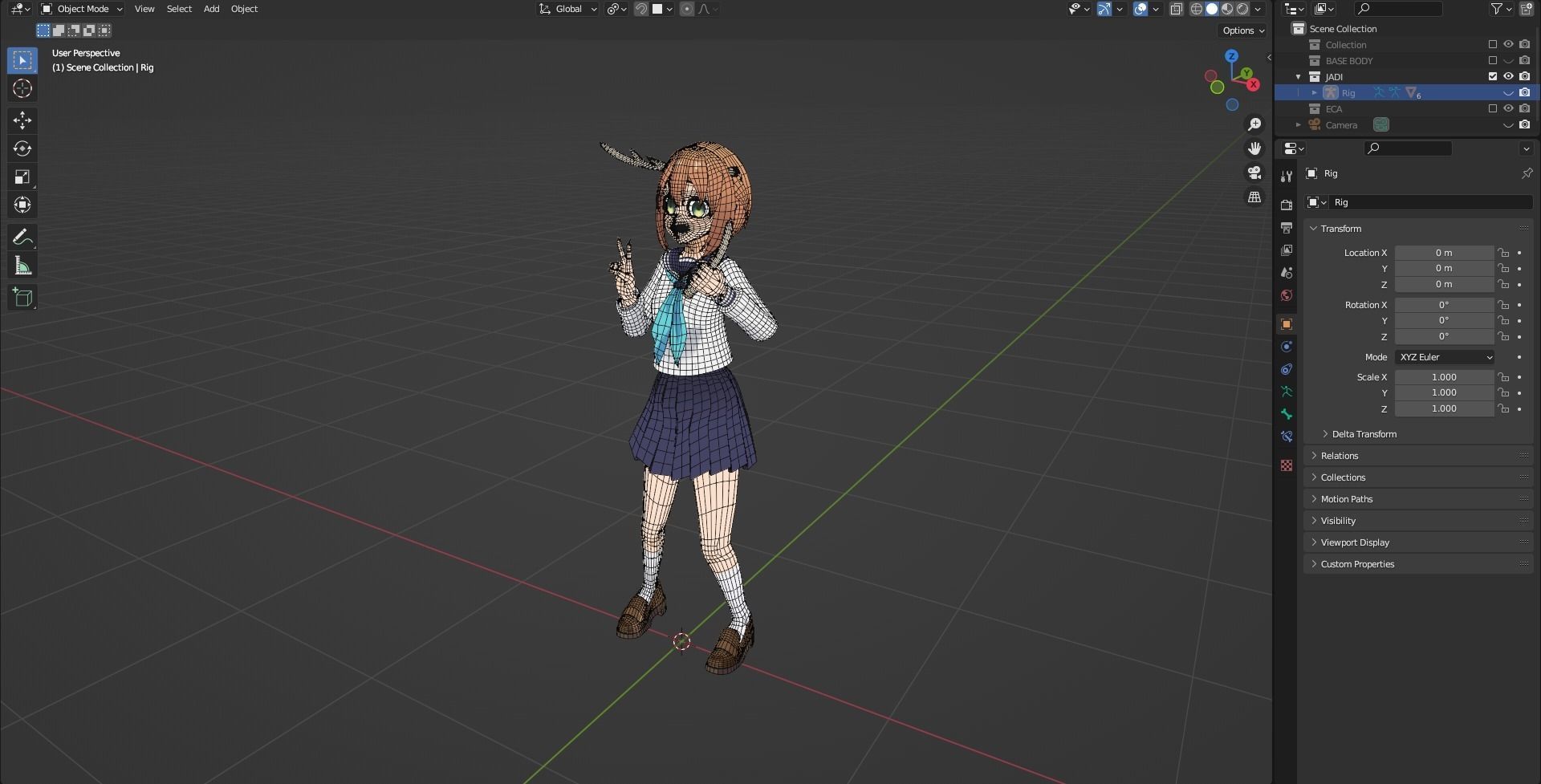Open the Global transform orientation dropdown
This screenshot has height=784, width=1541.
[568, 9]
